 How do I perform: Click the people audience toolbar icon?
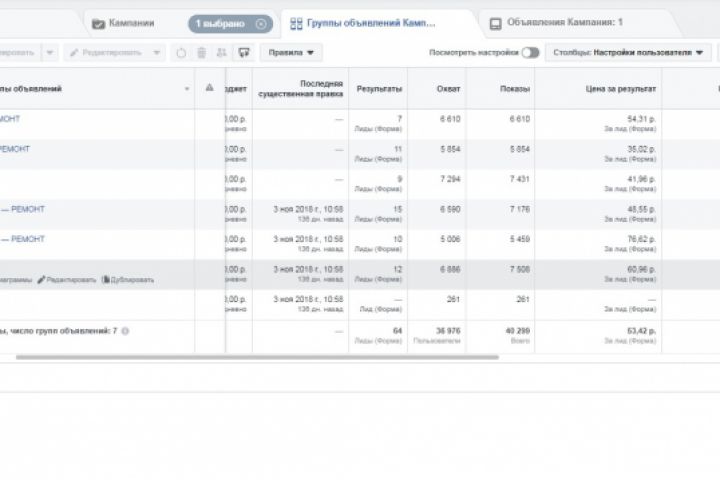click(x=221, y=53)
